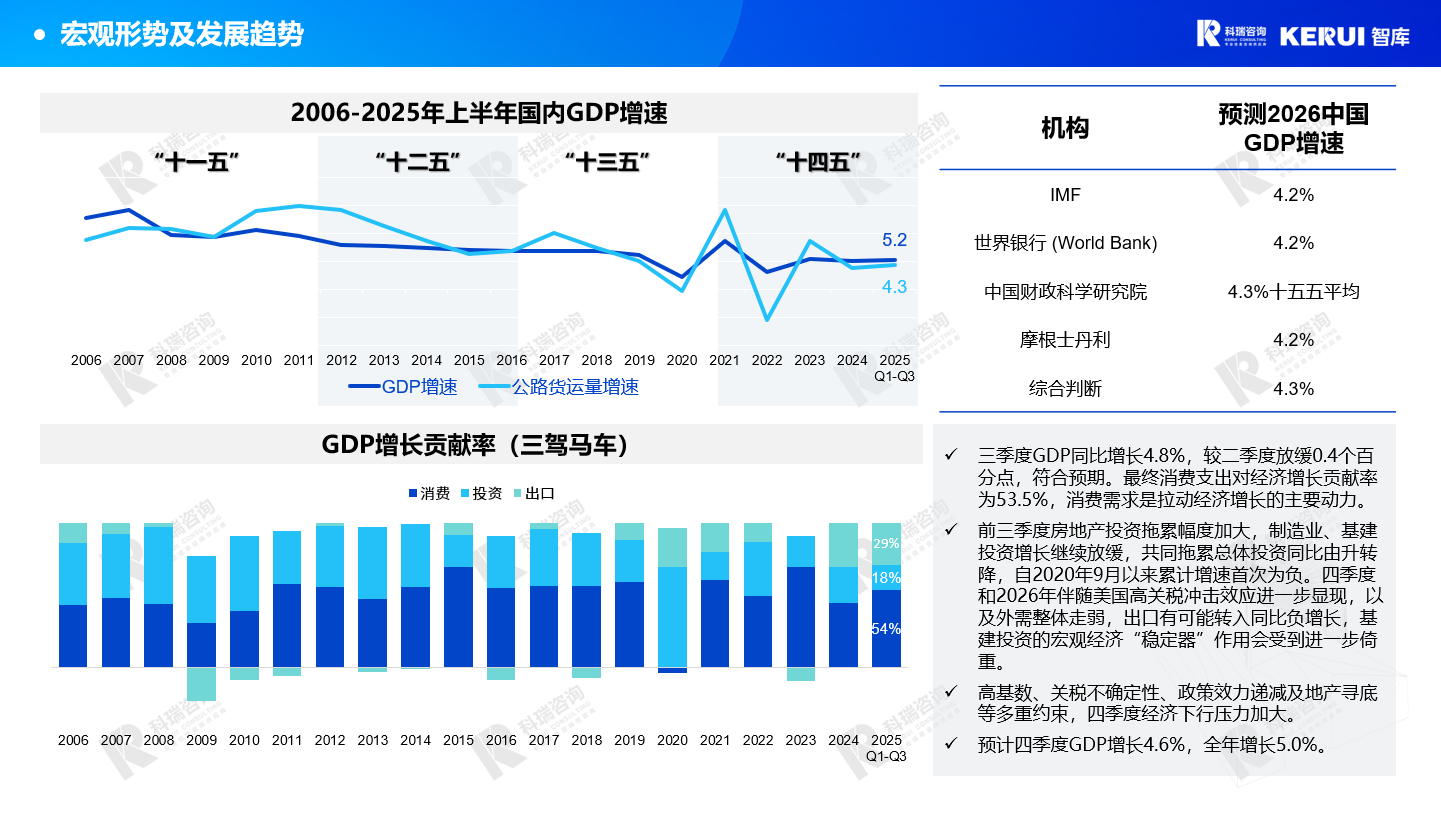1441x815 pixels.
Task: Click the checkmark beside the 前三季度房地产投资 paragraph
Action: pos(950,529)
